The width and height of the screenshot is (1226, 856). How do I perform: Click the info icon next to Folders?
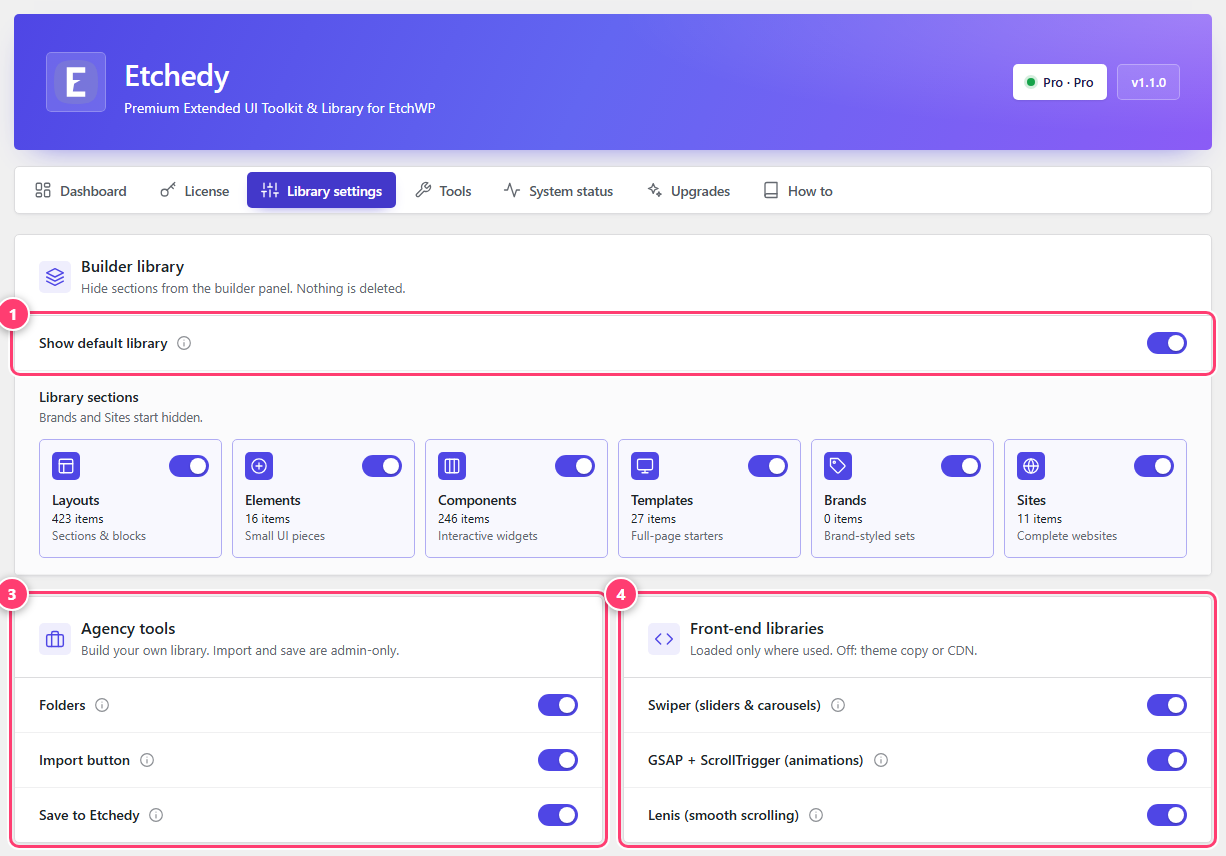(102, 705)
